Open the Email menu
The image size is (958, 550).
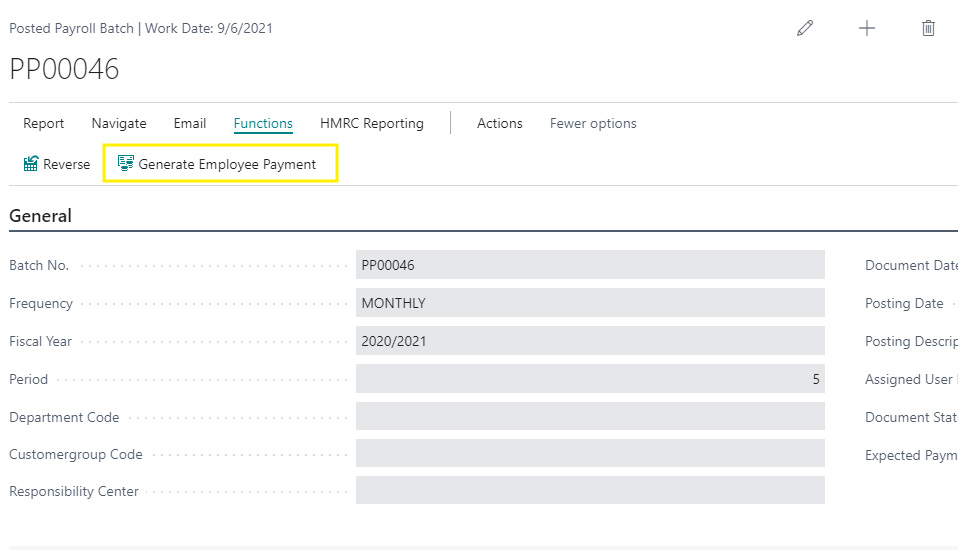click(x=189, y=123)
